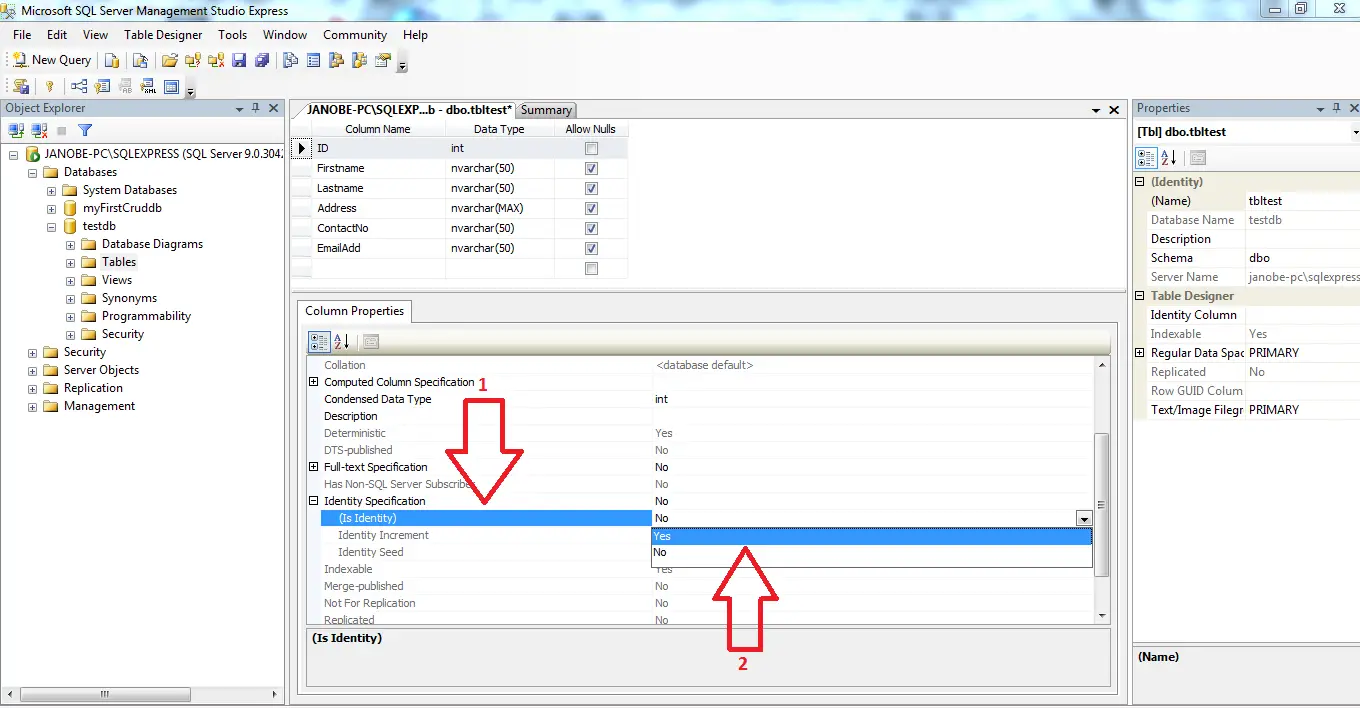The image size is (1360, 708).
Task: Expand the Computed Column Specification property
Action: point(314,382)
